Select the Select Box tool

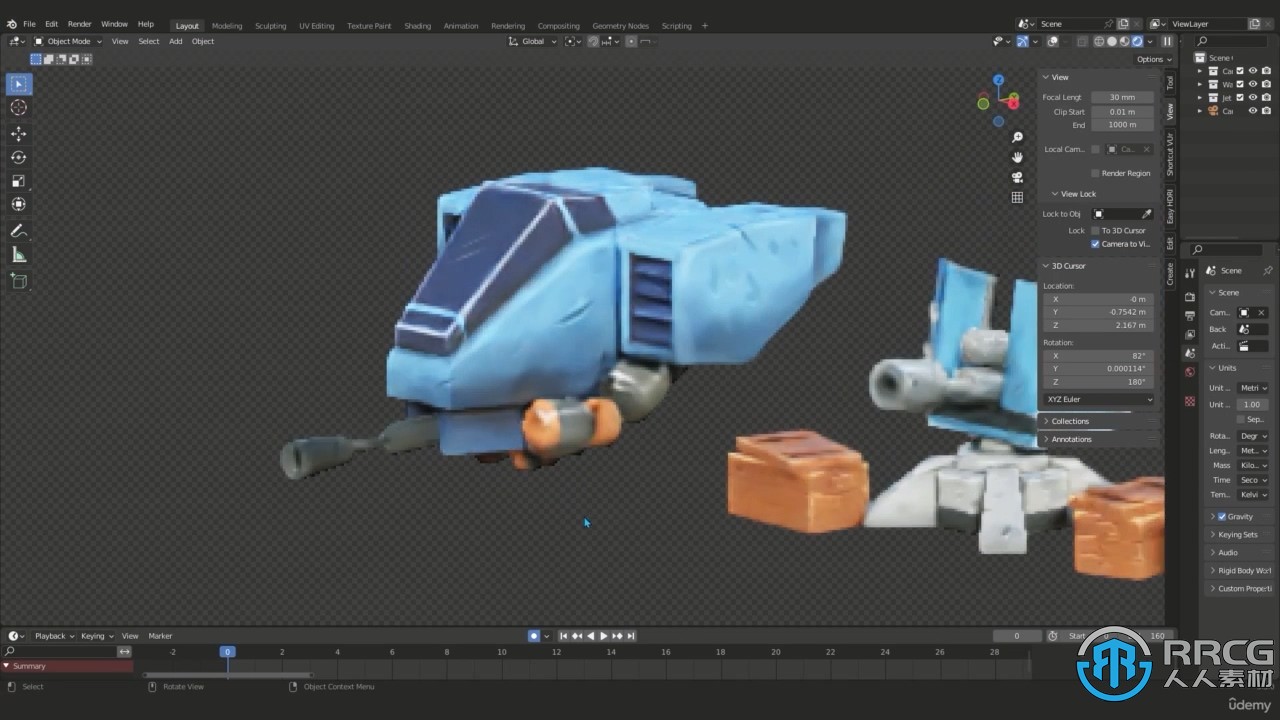(x=19, y=84)
